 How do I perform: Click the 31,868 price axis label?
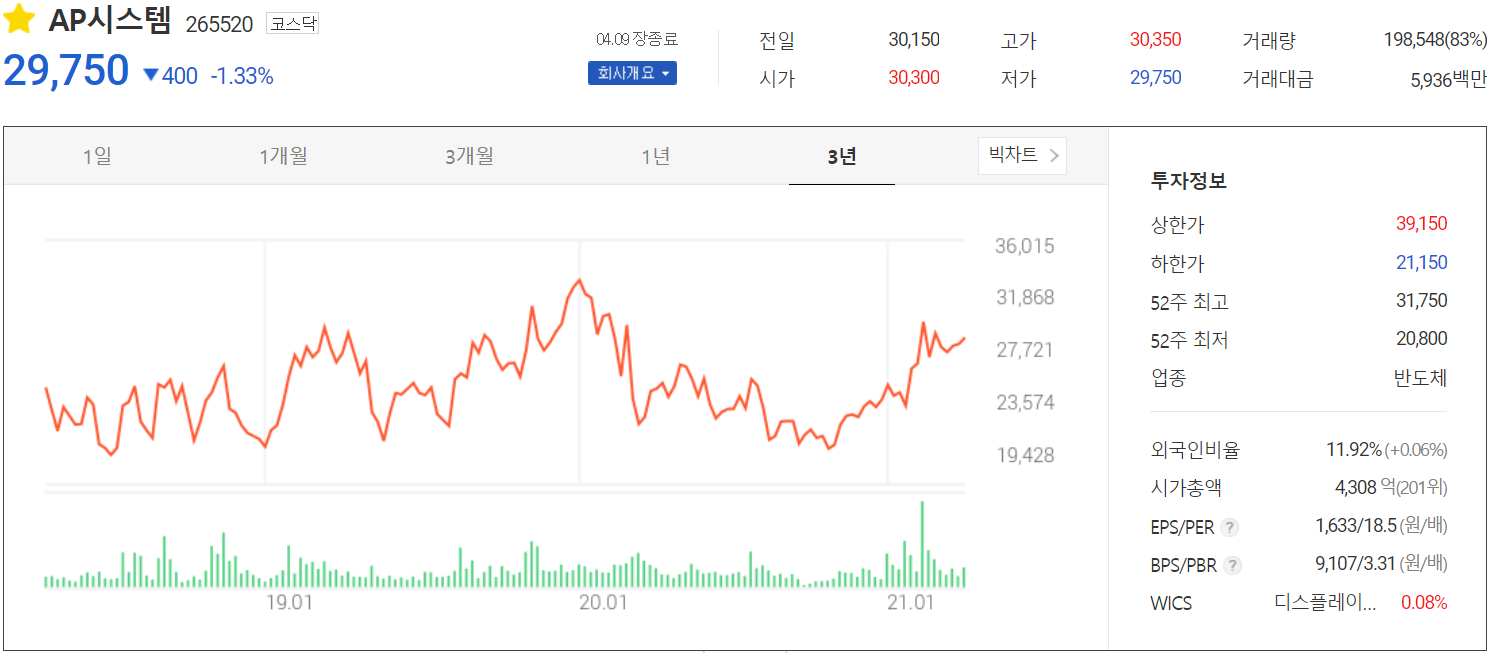[x=1024, y=298]
